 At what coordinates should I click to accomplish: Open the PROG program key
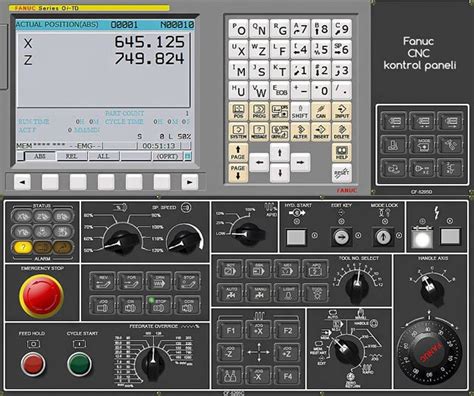pos(259,112)
